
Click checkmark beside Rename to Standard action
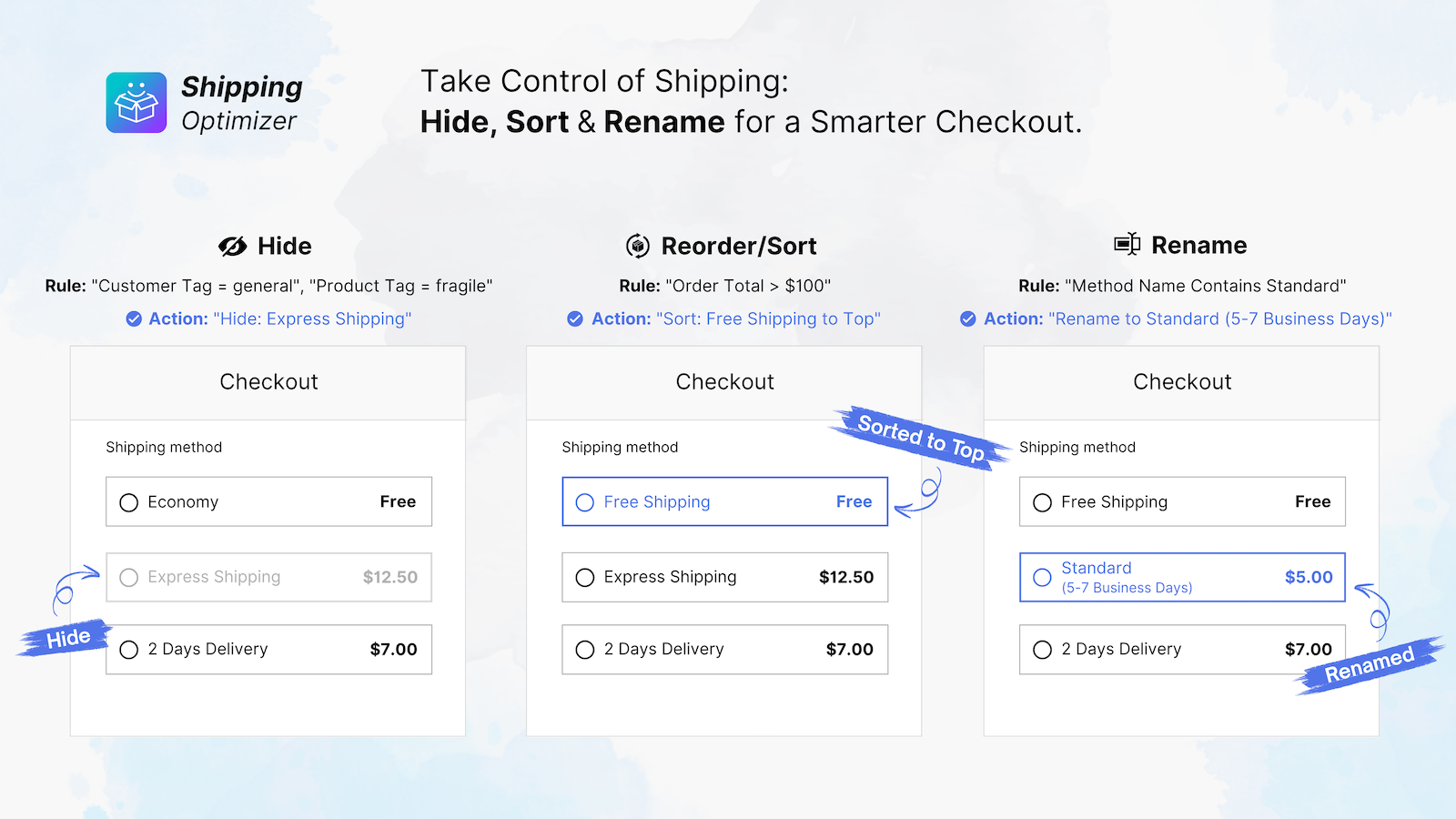968,318
